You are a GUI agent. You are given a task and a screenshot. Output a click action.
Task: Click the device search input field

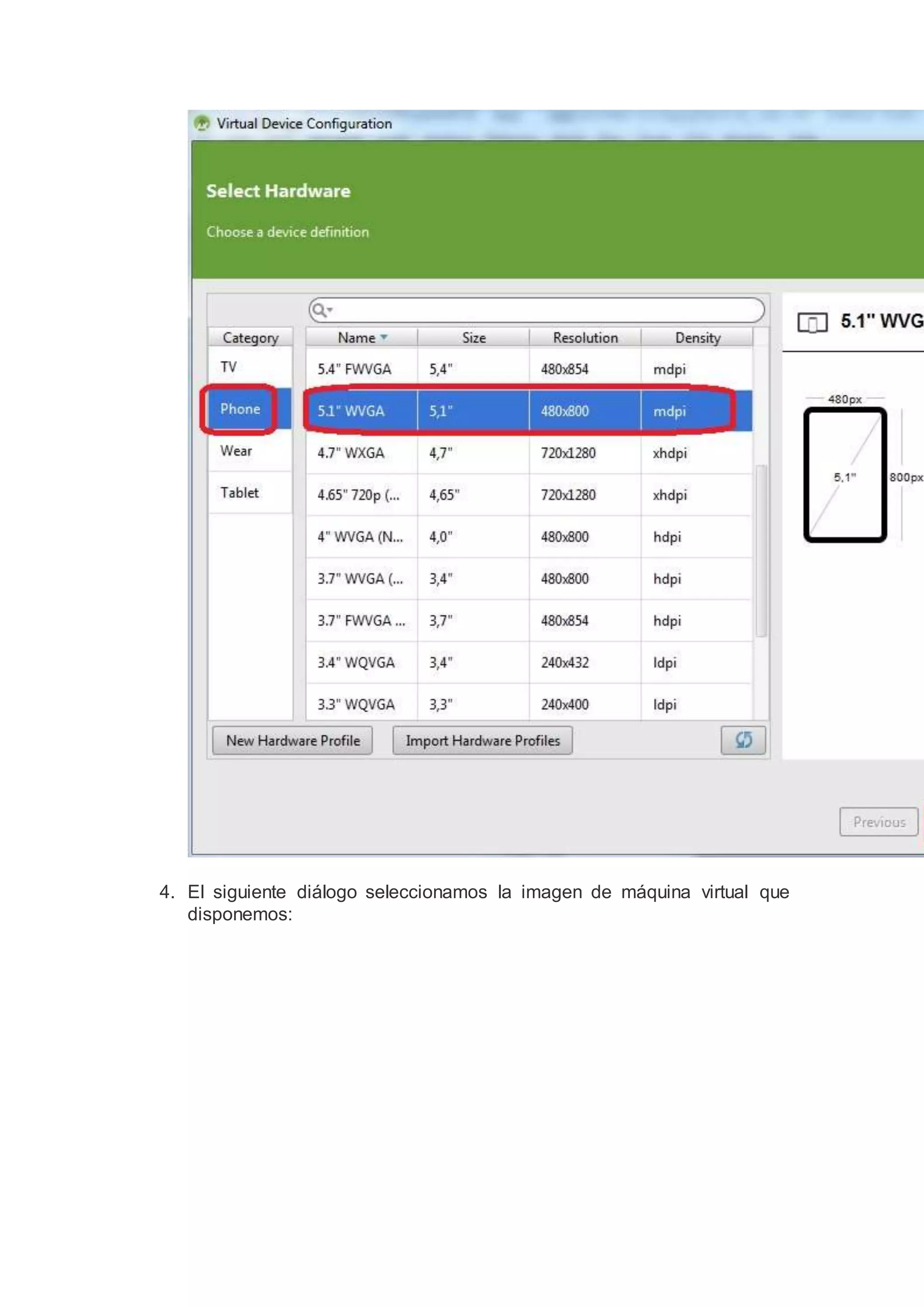536,310
